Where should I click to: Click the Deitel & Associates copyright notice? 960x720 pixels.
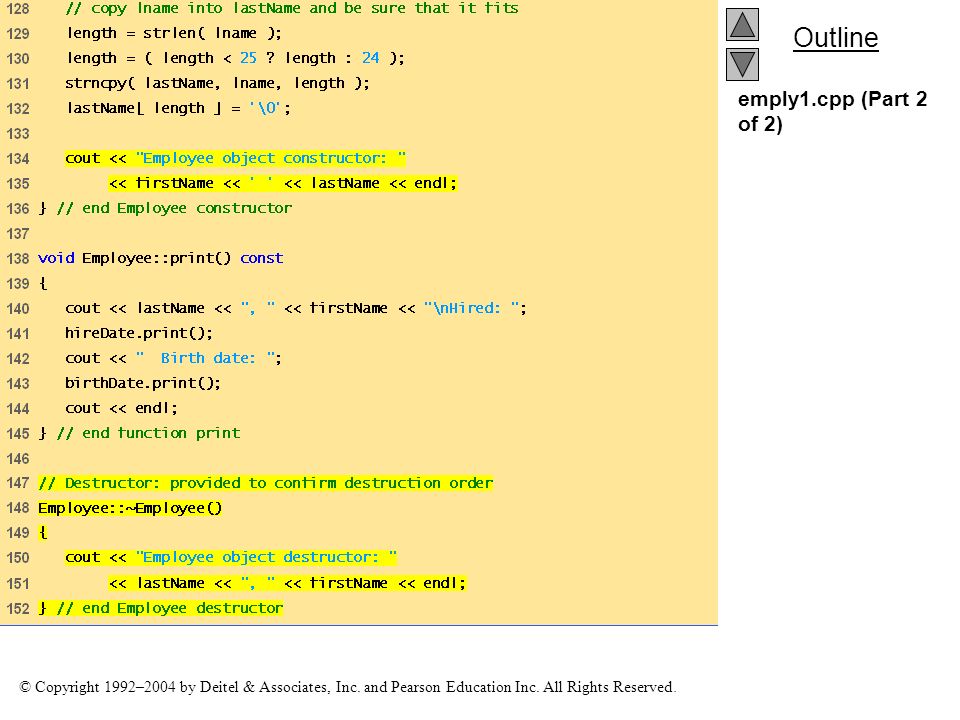pos(348,687)
